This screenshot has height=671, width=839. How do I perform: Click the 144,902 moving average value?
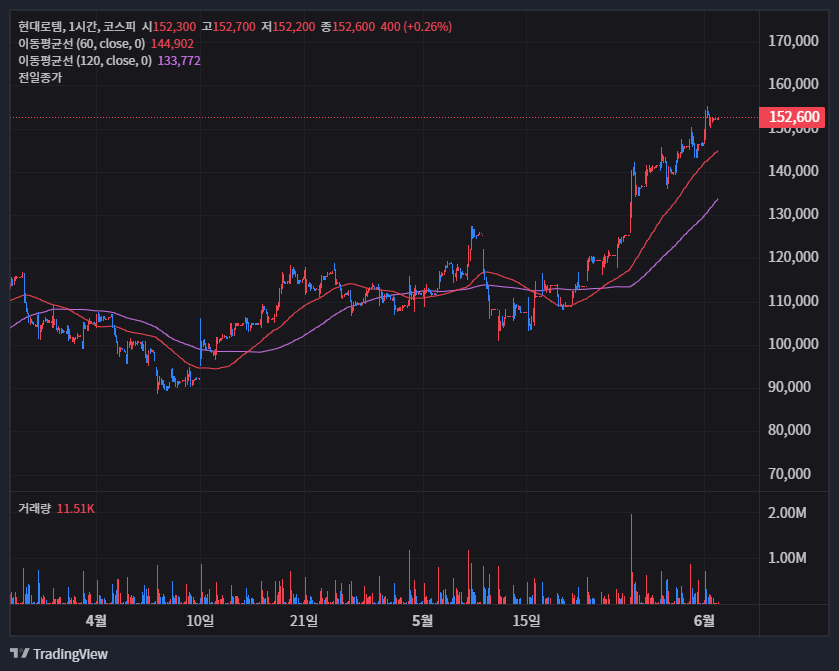click(x=172, y=43)
